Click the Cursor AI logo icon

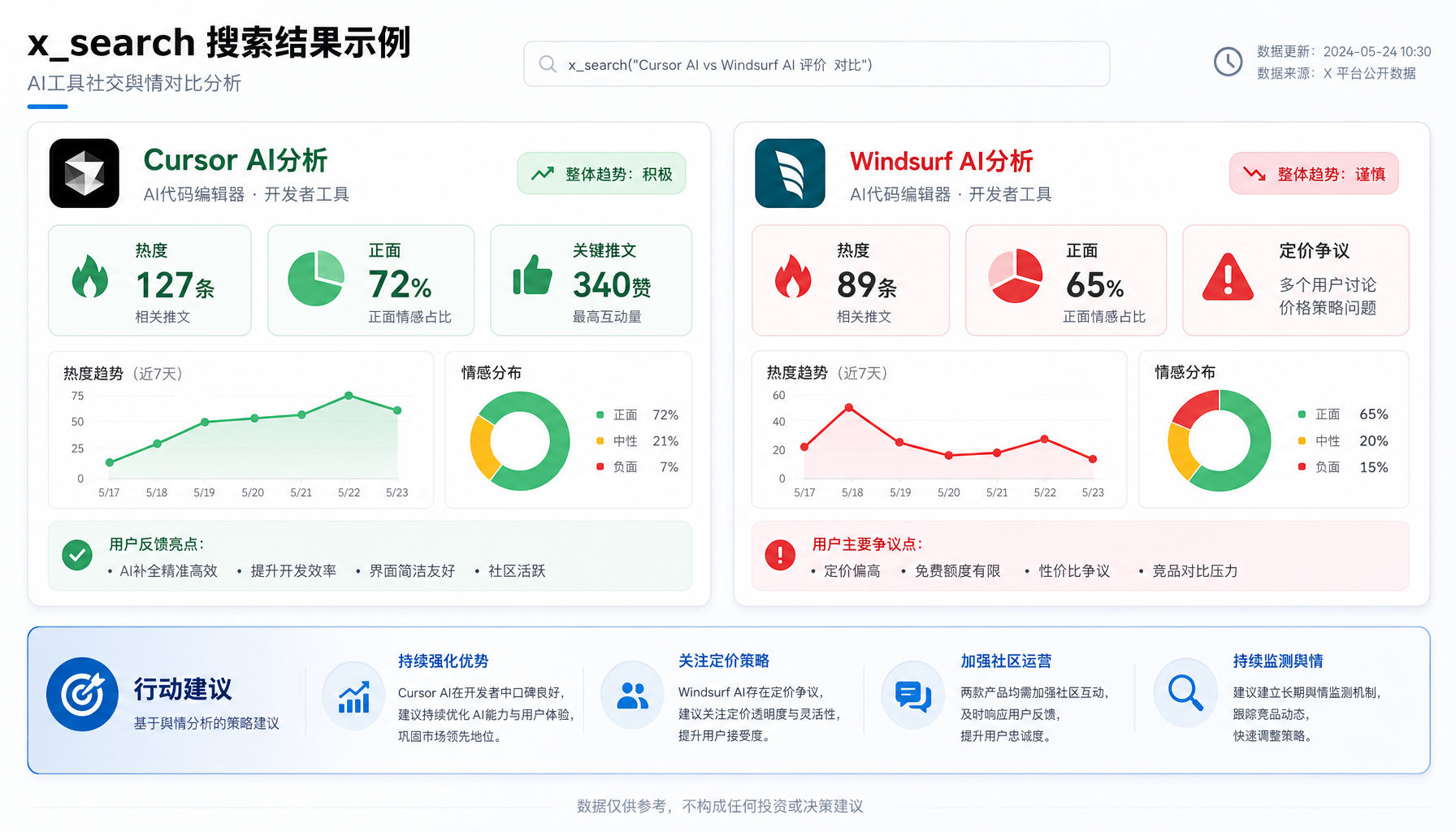(x=84, y=173)
